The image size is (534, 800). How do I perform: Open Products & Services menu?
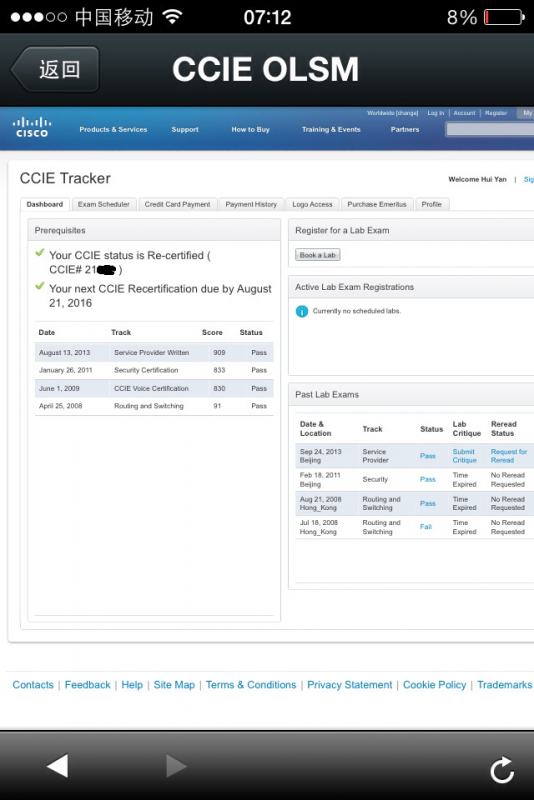(113, 130)
